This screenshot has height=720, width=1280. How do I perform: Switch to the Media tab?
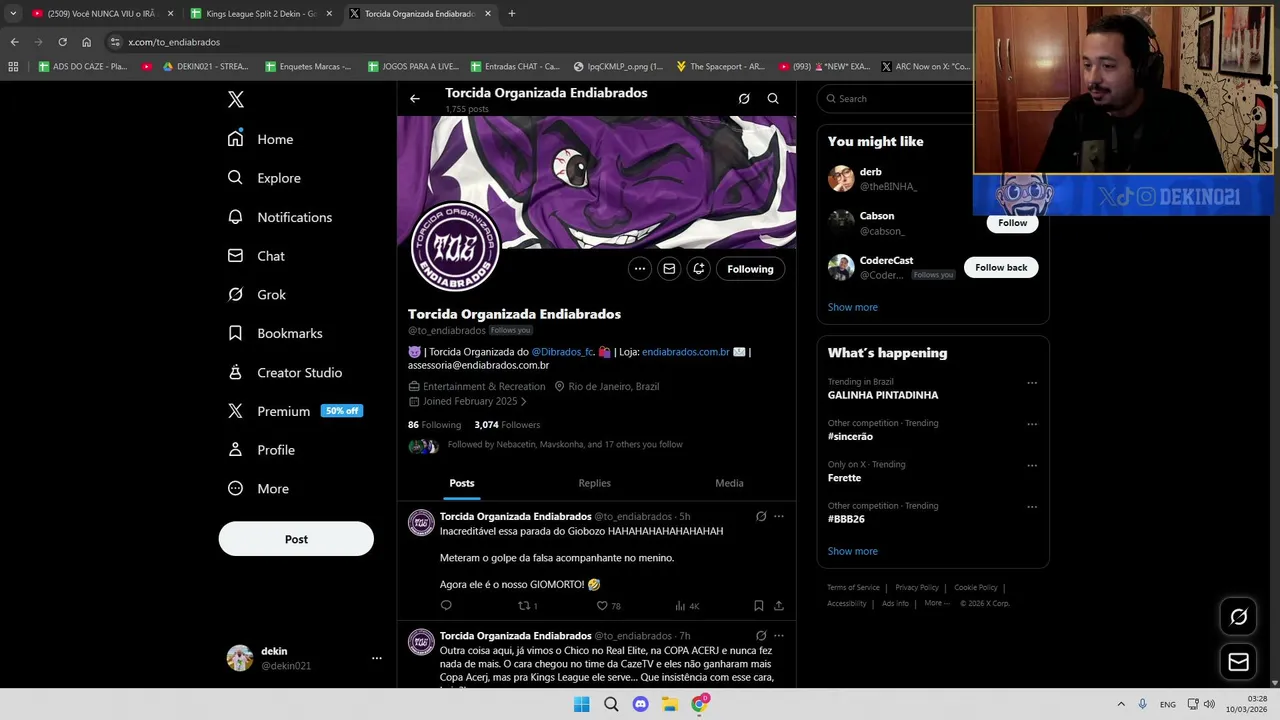point(729,483)
